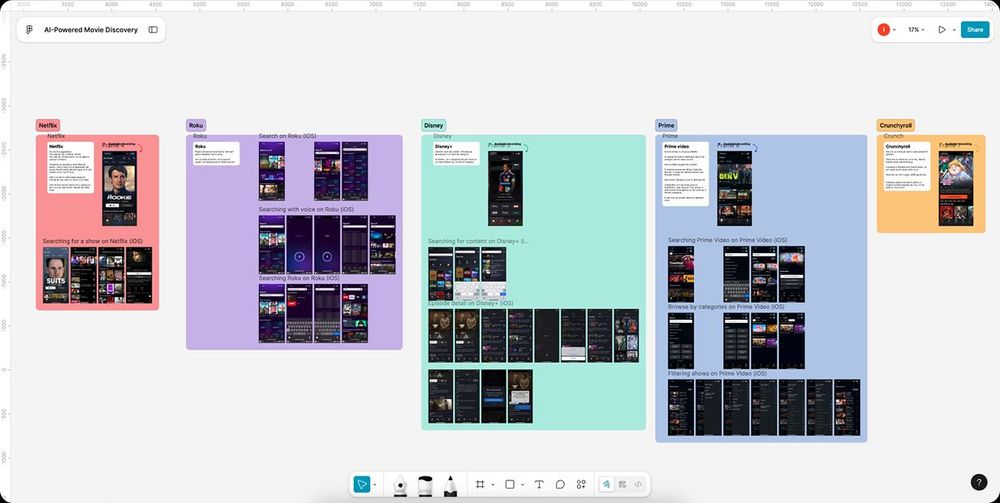Open presentation options arrow beside play
1000x503 pixels.
pyautogui.click(x=954, y=30)
